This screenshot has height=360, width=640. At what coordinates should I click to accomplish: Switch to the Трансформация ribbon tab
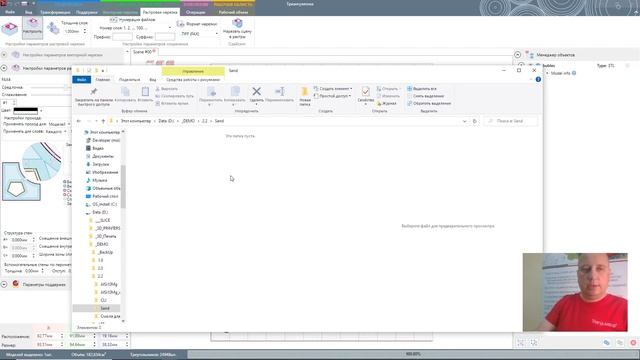click(x=55, y=12)
